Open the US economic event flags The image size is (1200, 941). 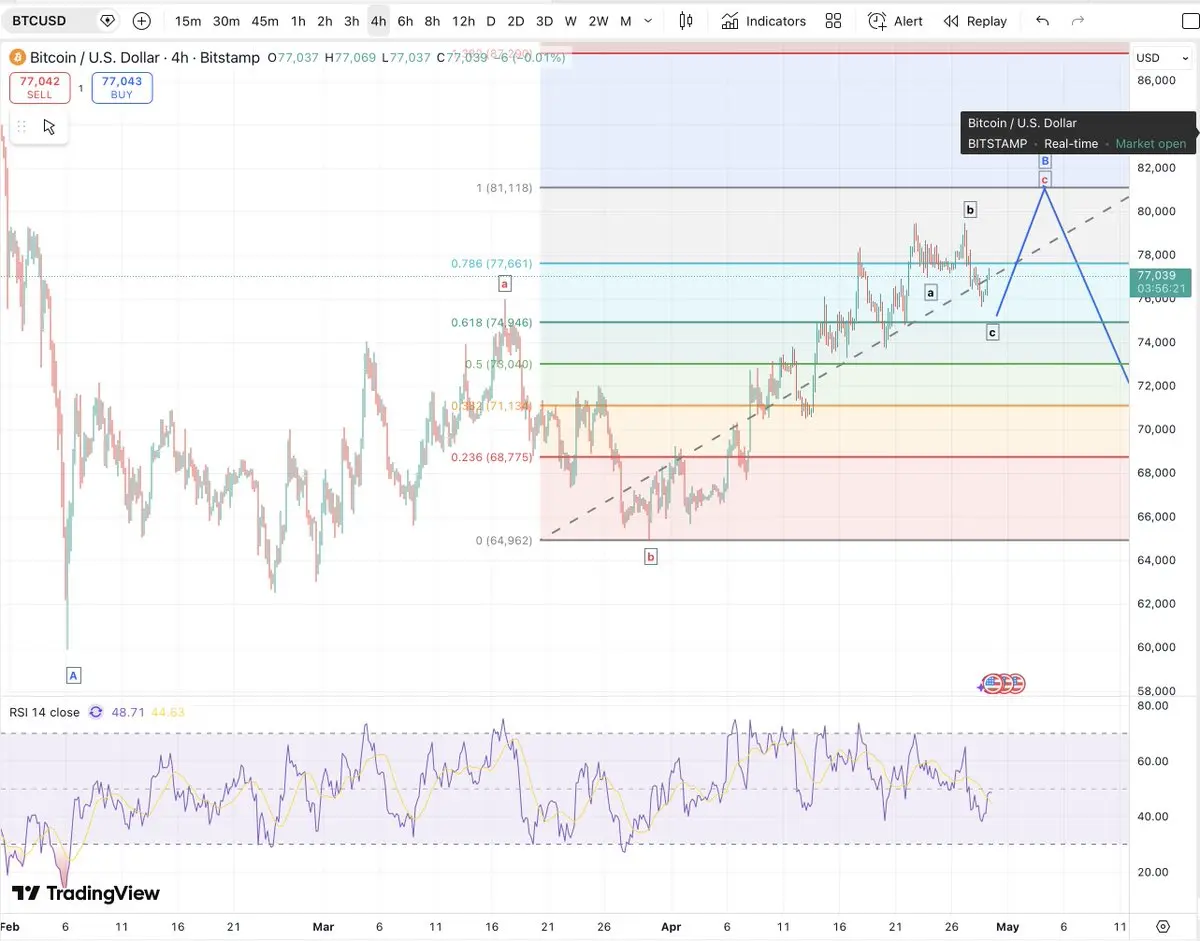tap(1002, 684)
